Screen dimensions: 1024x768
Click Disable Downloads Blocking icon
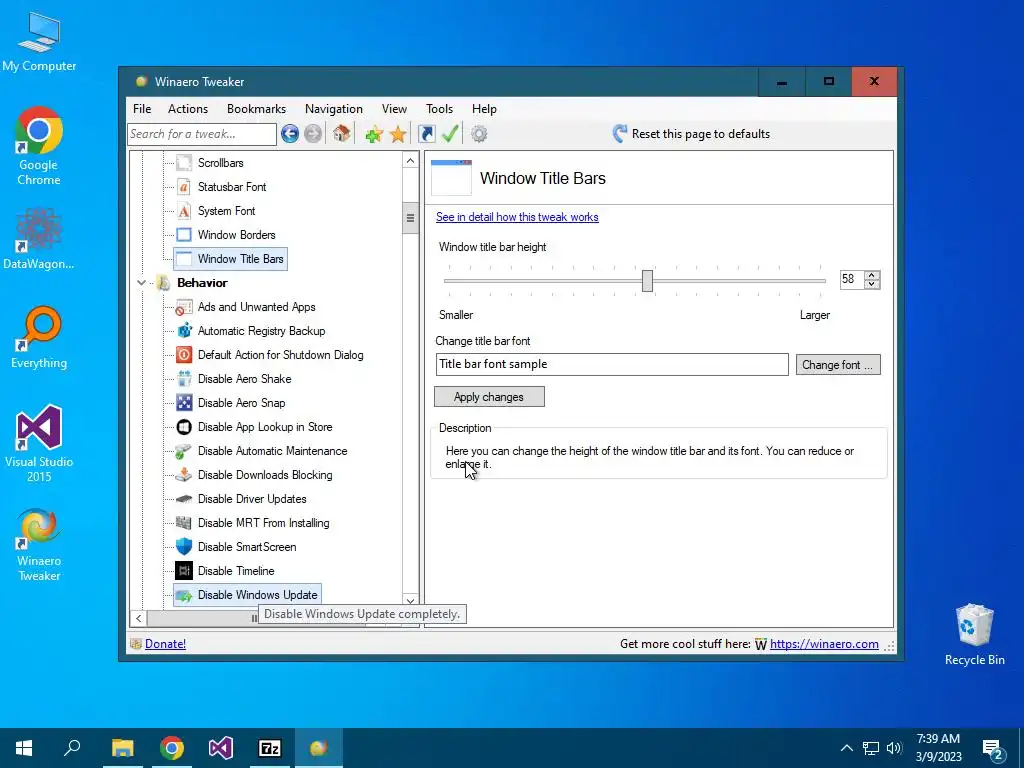[184, 475]
